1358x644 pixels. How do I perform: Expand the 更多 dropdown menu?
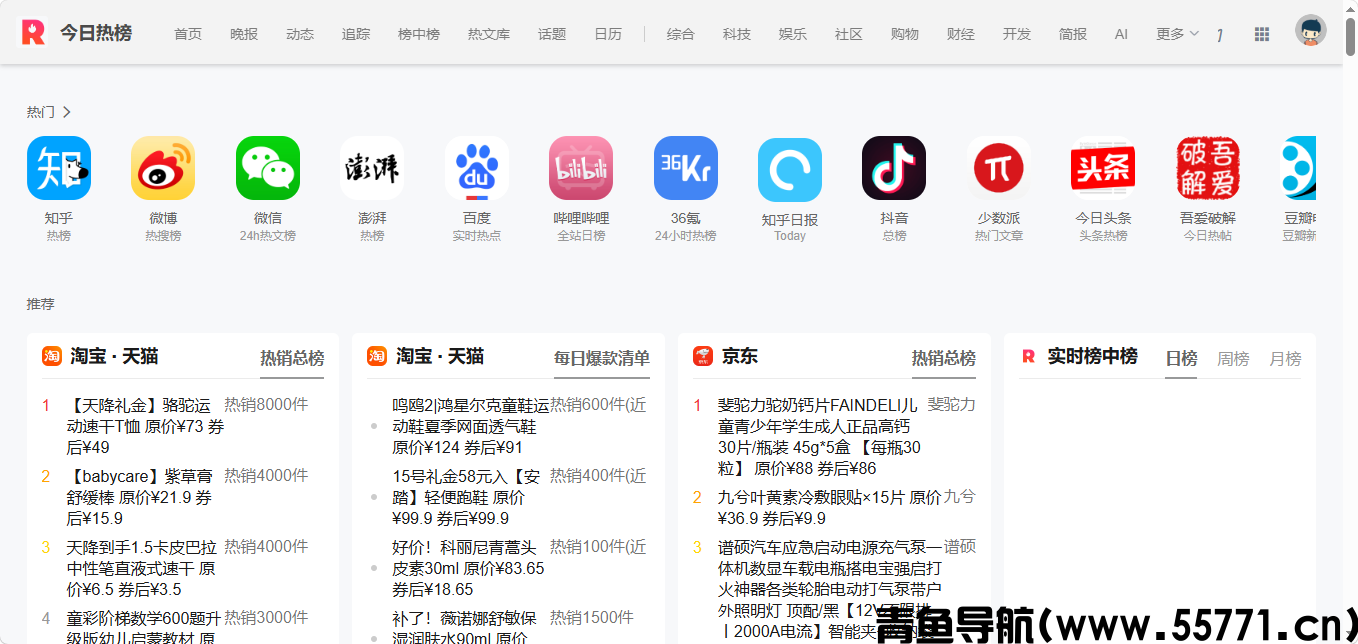[x=1177, y=34]
